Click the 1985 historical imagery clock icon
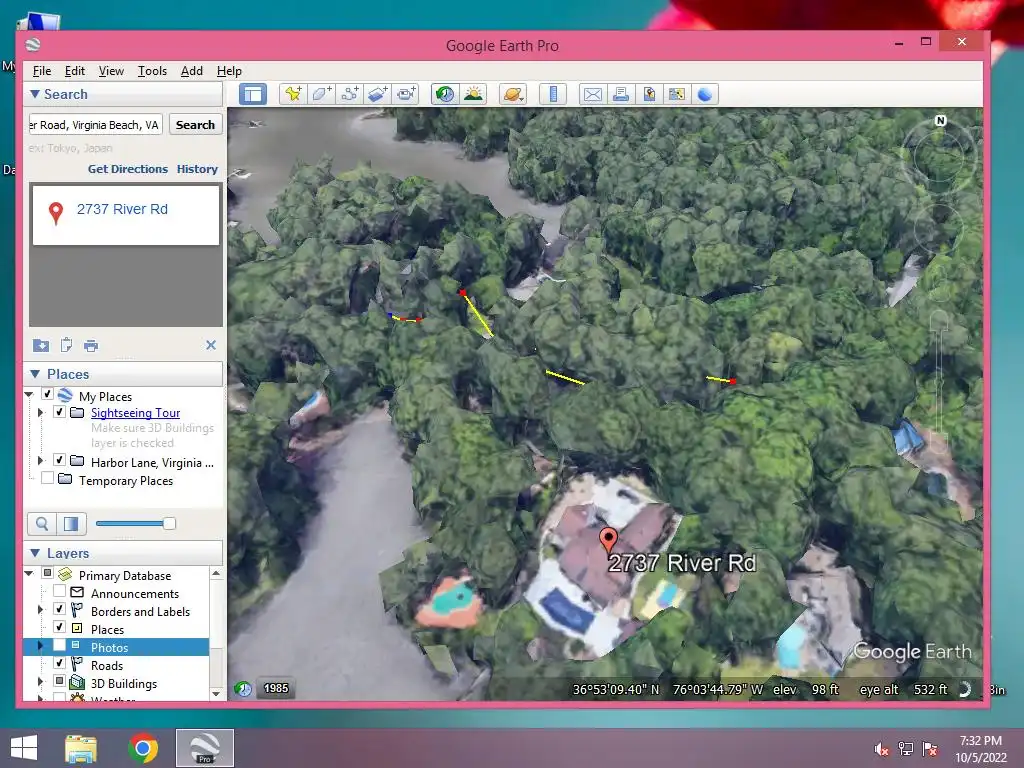Image resolution: width=1024 pixels, height=768 pixels. pos(243,689)
